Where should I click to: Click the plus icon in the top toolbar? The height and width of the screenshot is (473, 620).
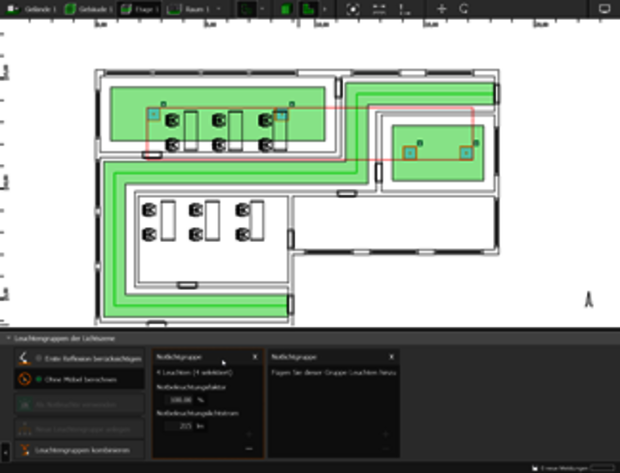coord(442,8)
